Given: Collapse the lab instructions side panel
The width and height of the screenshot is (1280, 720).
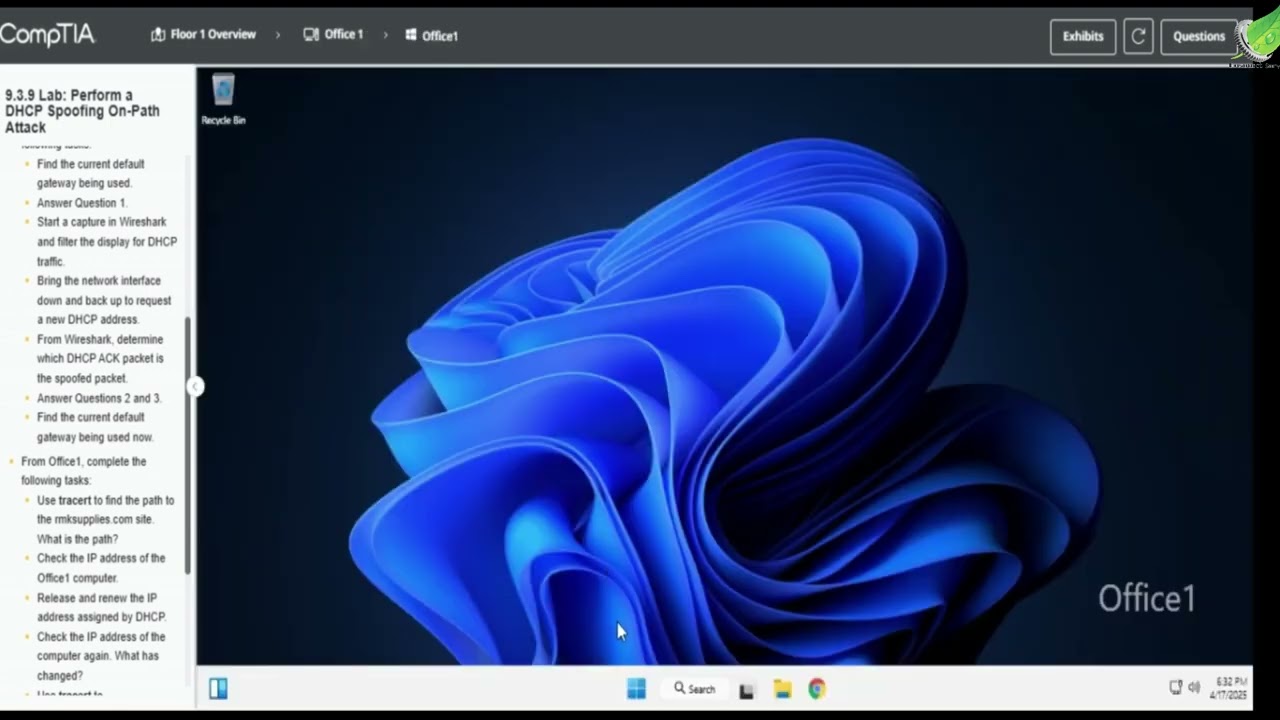Looking at the screenshot, I should [196, 387].
